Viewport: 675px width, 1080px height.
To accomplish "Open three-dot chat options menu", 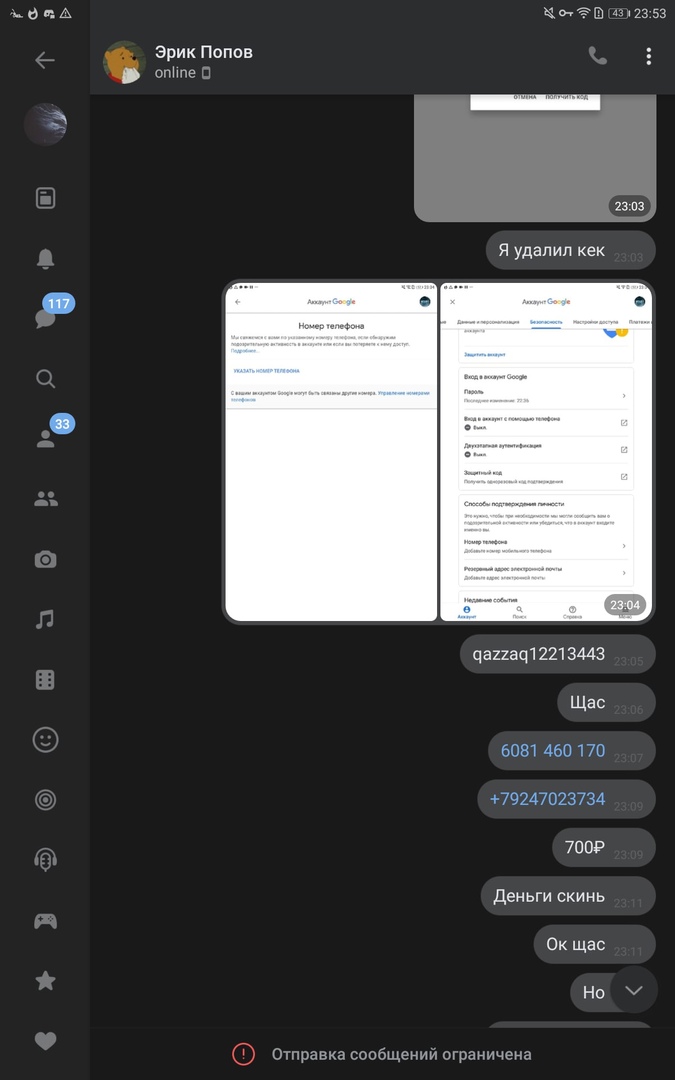I will coord(648,56).
